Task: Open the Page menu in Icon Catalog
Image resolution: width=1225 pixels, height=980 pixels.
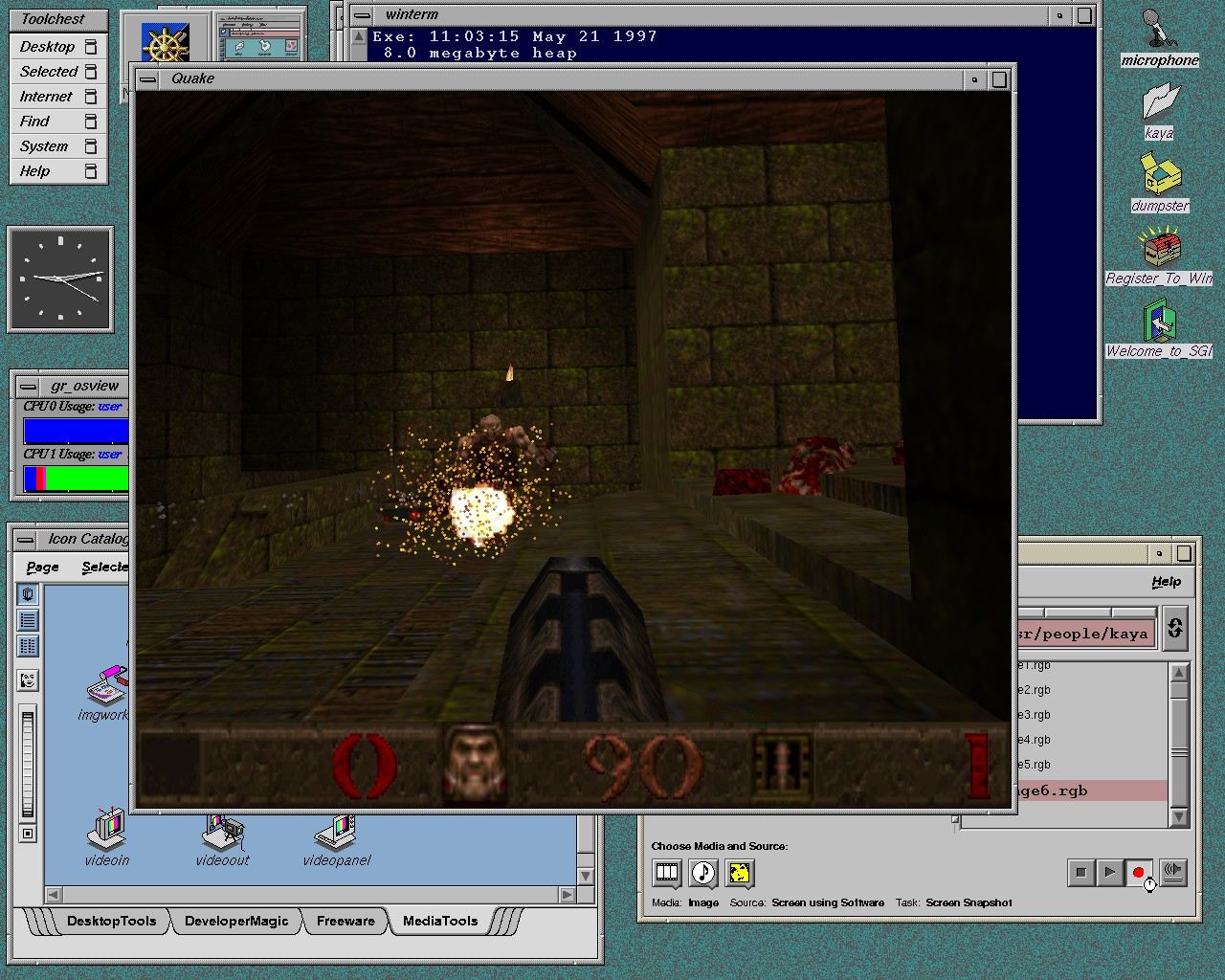Action: pos(42,567)
